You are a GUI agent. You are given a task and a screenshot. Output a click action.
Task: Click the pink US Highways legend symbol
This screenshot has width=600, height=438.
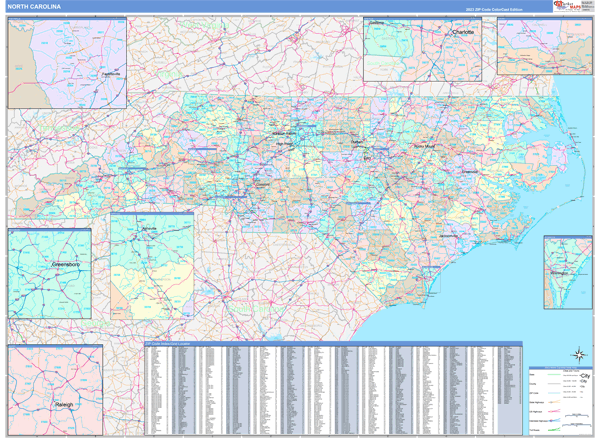tap(554, 411)
